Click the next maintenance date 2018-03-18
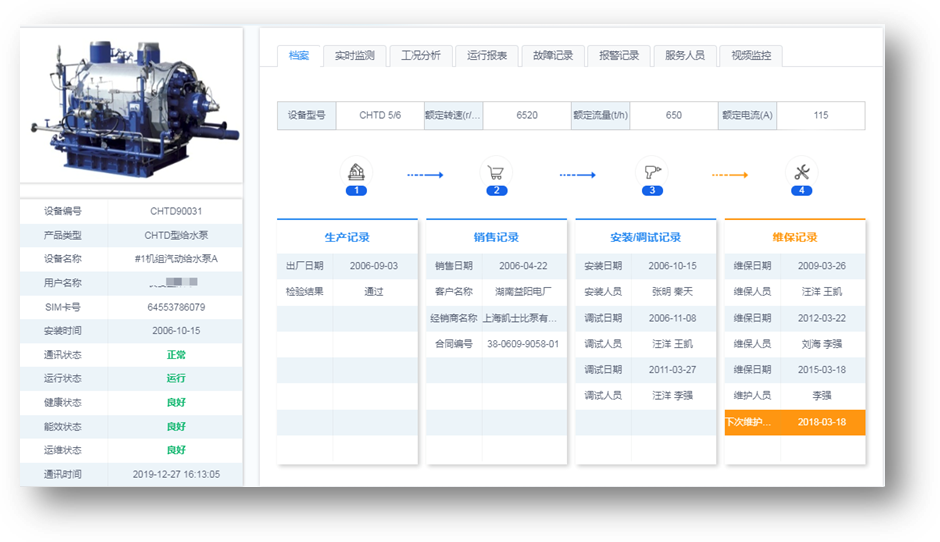 click(822, 422)
